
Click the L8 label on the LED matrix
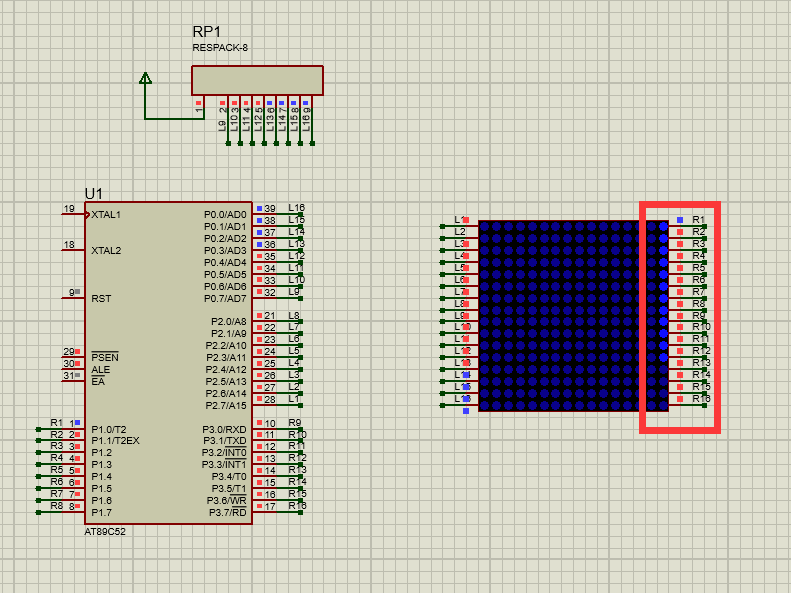click(x=459, y=304)
